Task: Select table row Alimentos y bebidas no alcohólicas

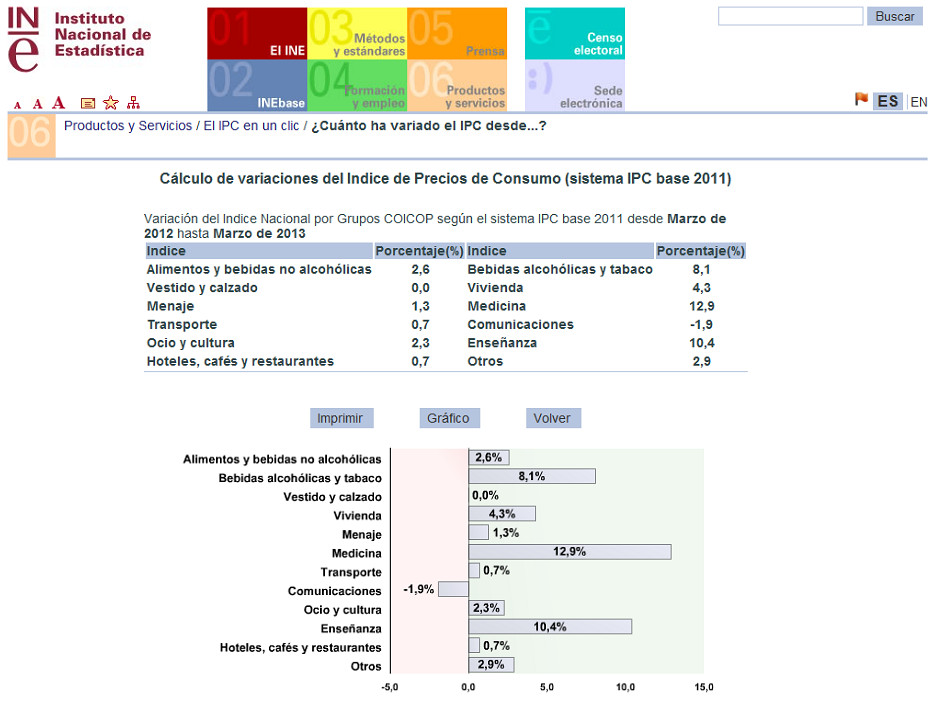Action: (x=259, y=270)
